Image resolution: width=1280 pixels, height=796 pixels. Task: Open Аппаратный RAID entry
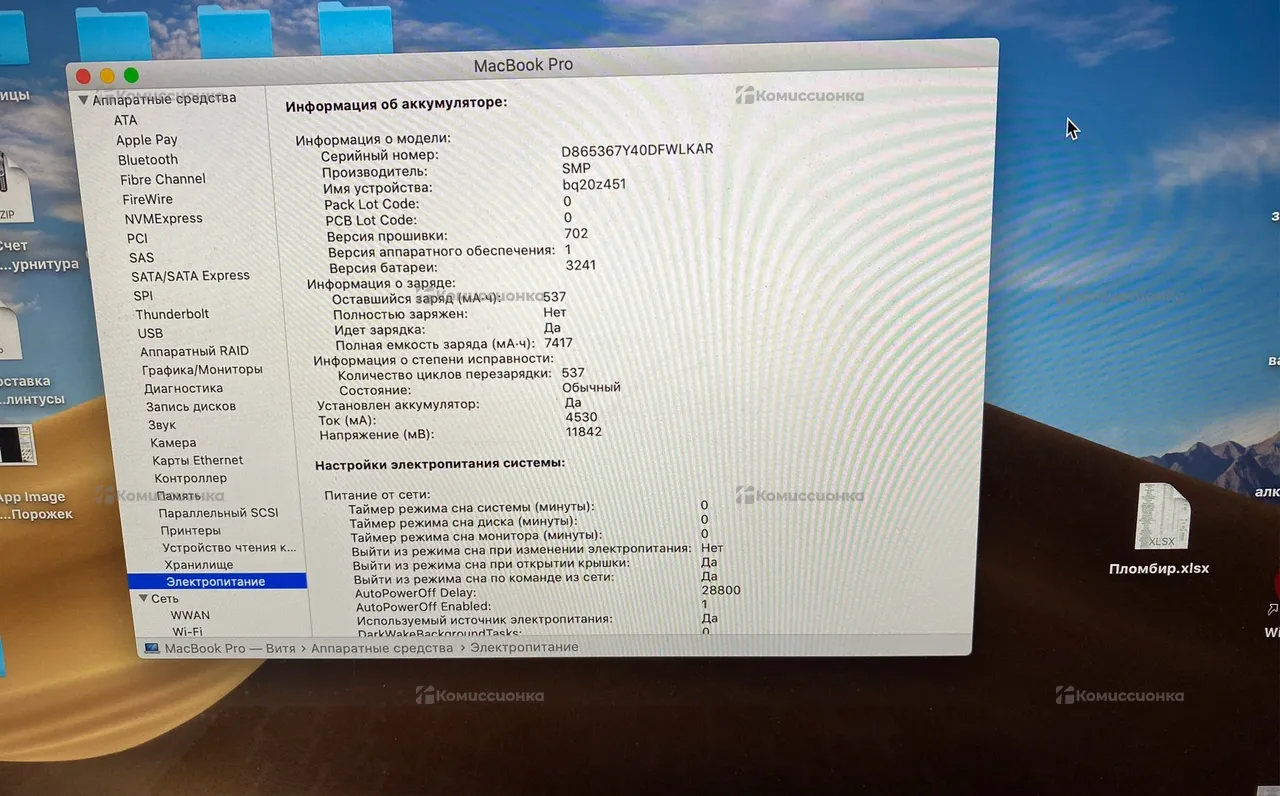[194, 351]
